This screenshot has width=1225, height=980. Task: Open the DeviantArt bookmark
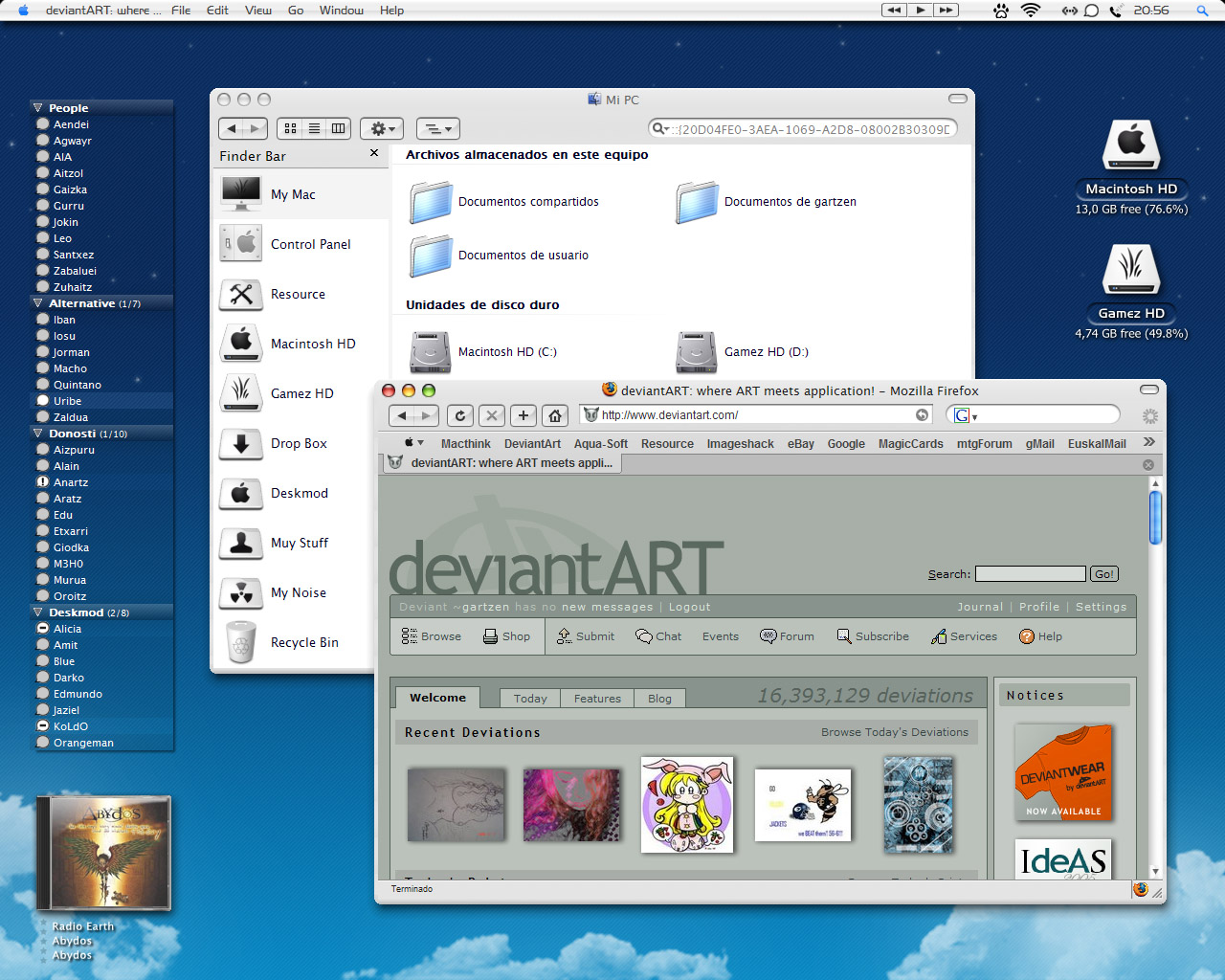coord(532,444)
